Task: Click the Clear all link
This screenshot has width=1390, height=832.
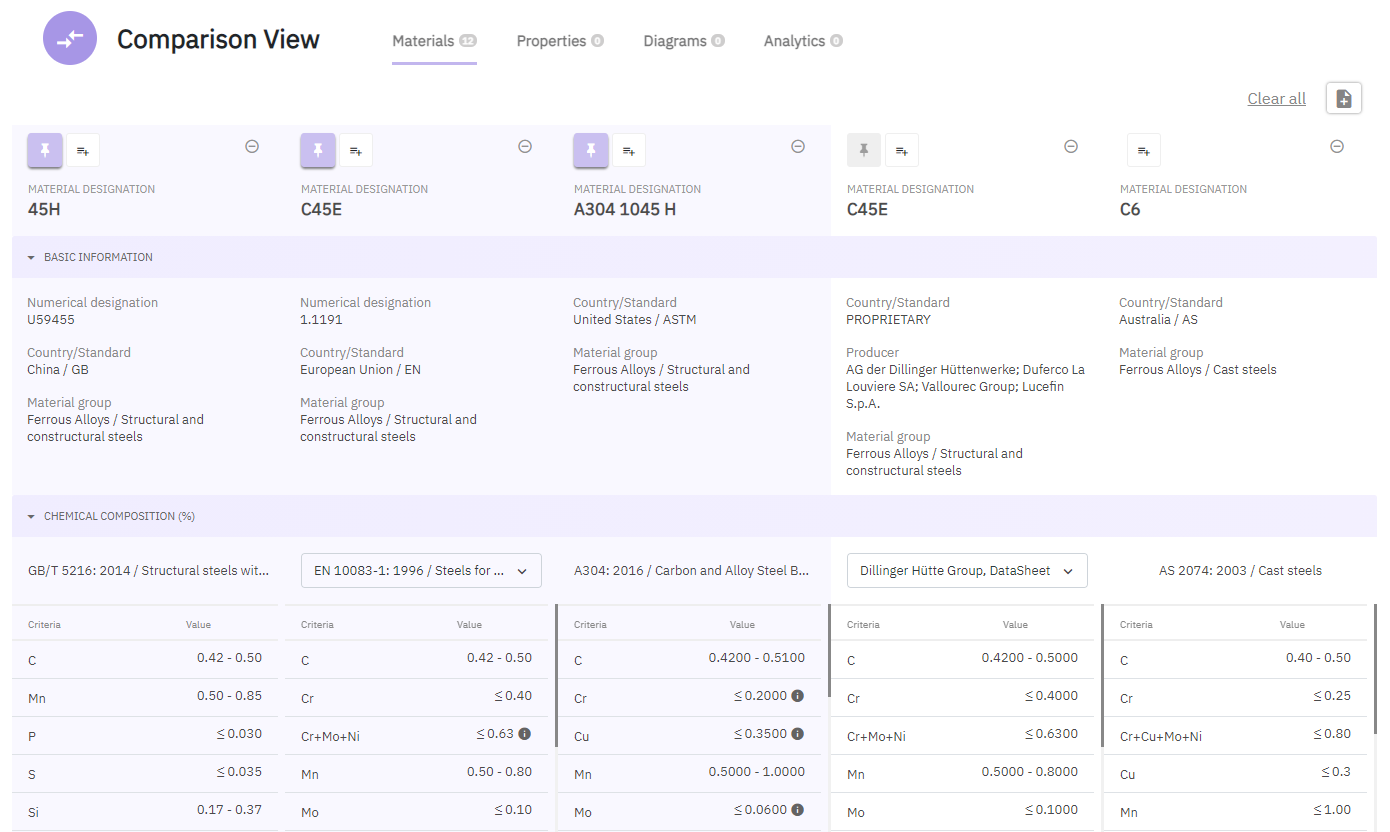Action: pos(1276,98)
